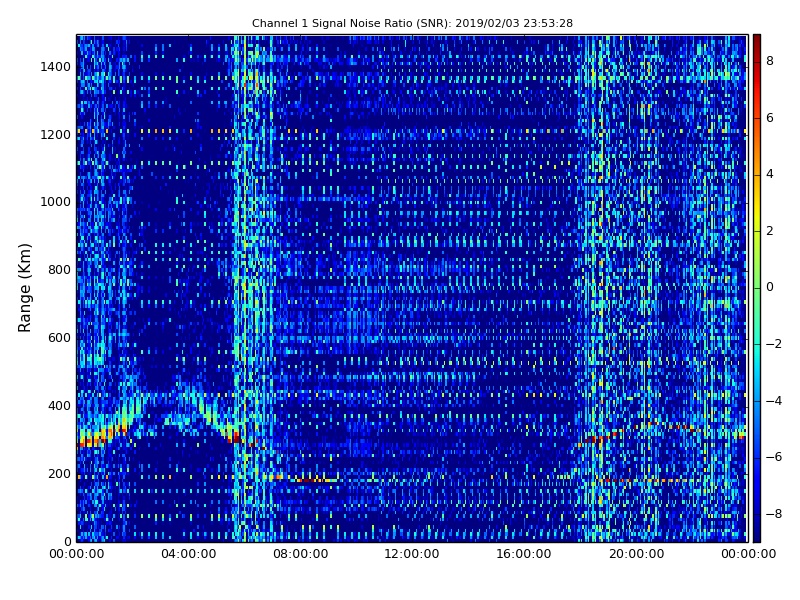
Task: Click the colorbar label −8
Action: pos(774,514)
